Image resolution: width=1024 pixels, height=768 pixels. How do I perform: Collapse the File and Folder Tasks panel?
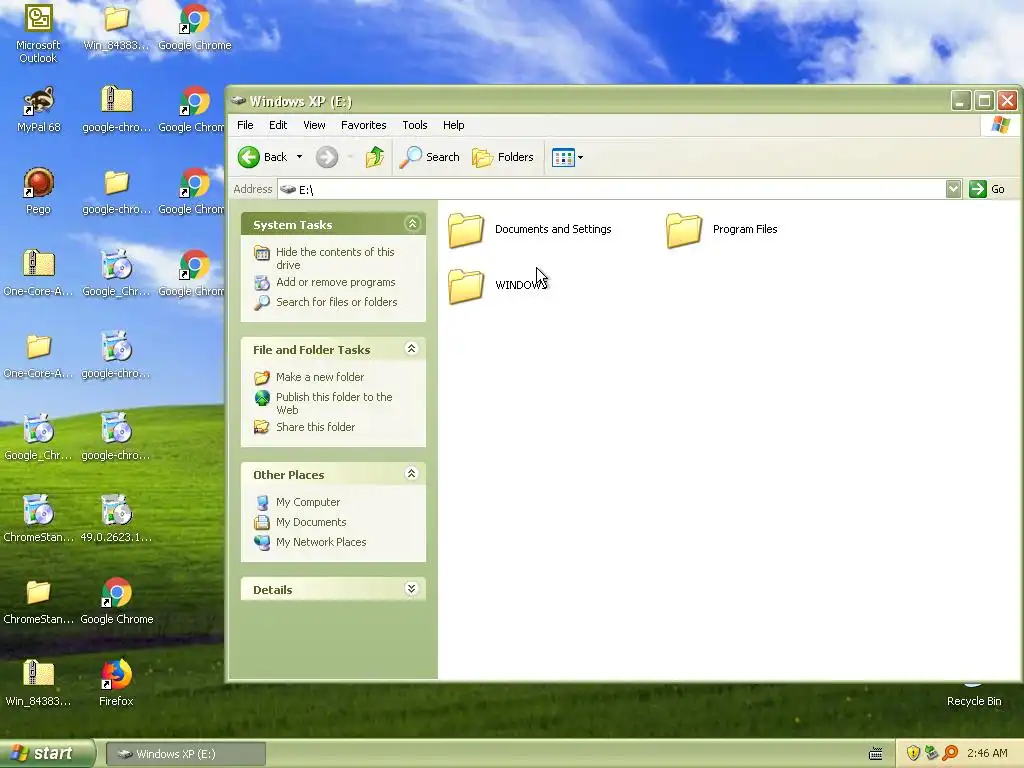pos(411,349)
